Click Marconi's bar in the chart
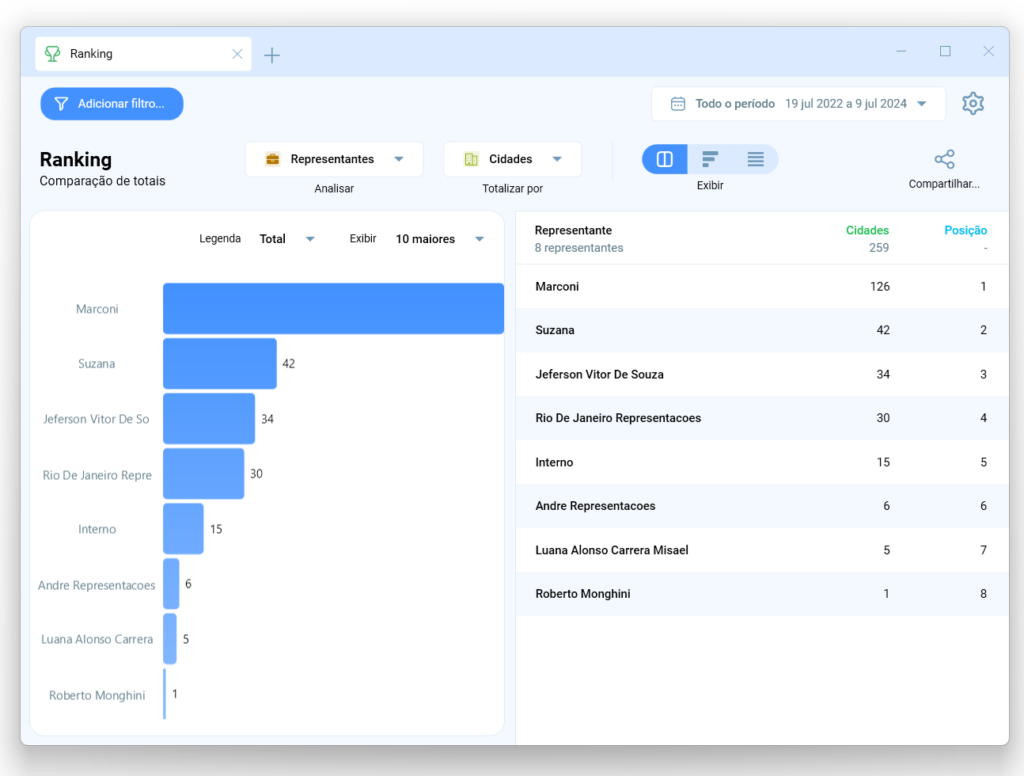This screenshot has width=1024, height=776. tap(333, 308)
